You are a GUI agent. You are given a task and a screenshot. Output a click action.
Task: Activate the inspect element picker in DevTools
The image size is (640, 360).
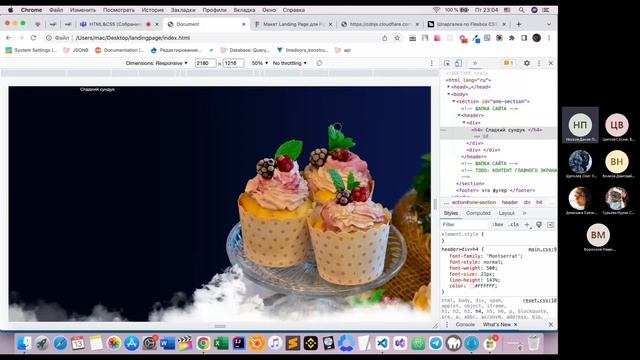447,63
